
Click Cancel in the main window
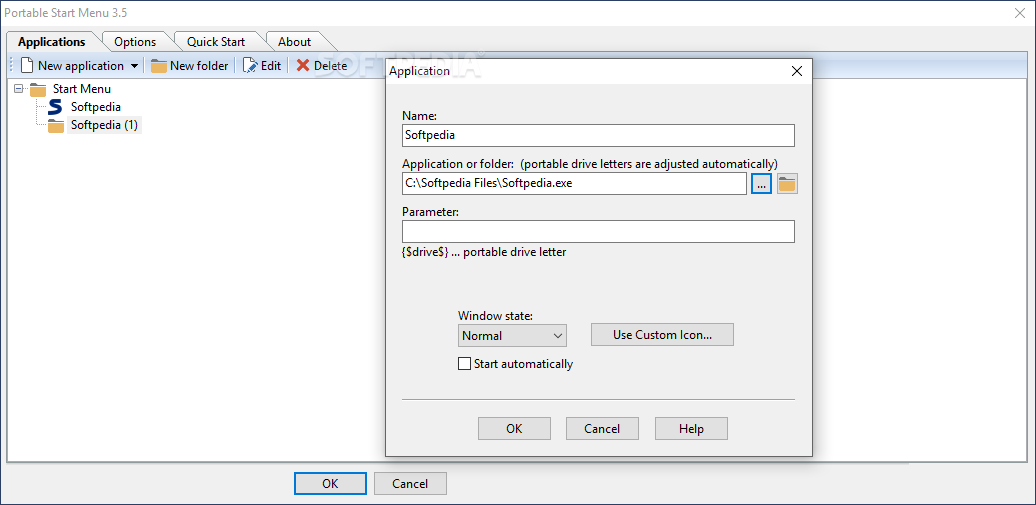coord(410,483)
